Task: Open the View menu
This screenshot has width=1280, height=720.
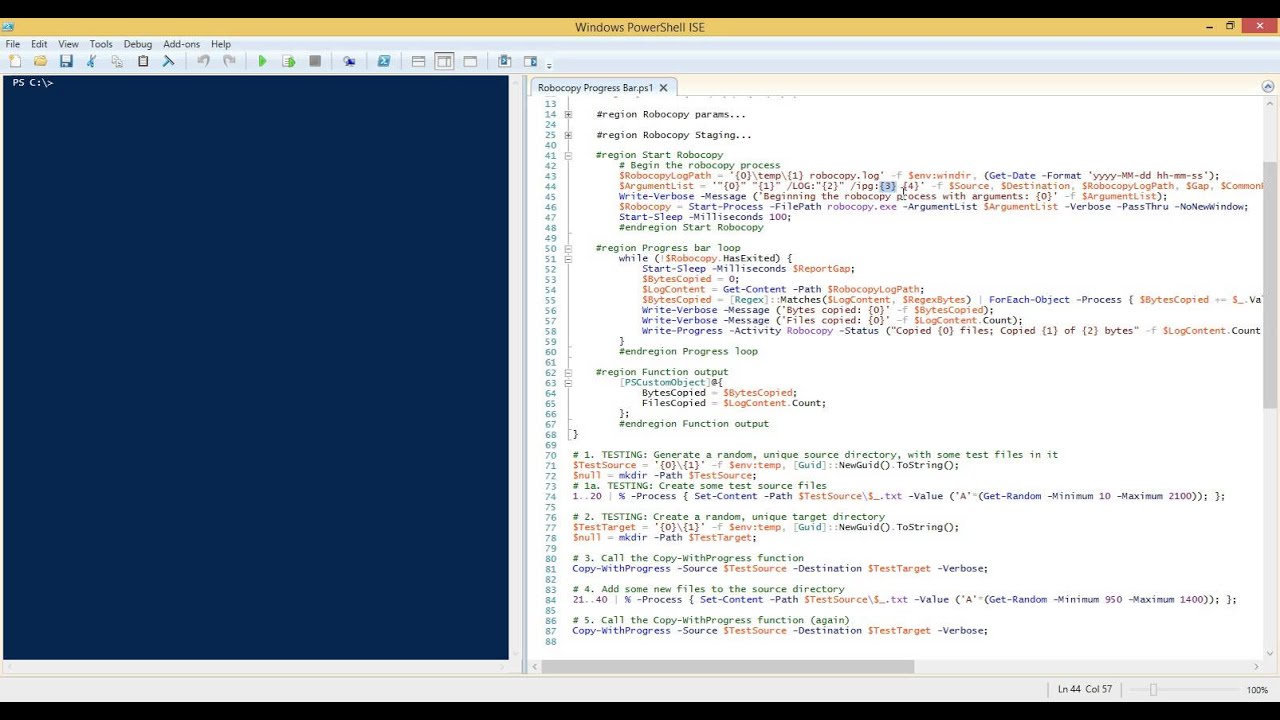Action: point(68,44)
